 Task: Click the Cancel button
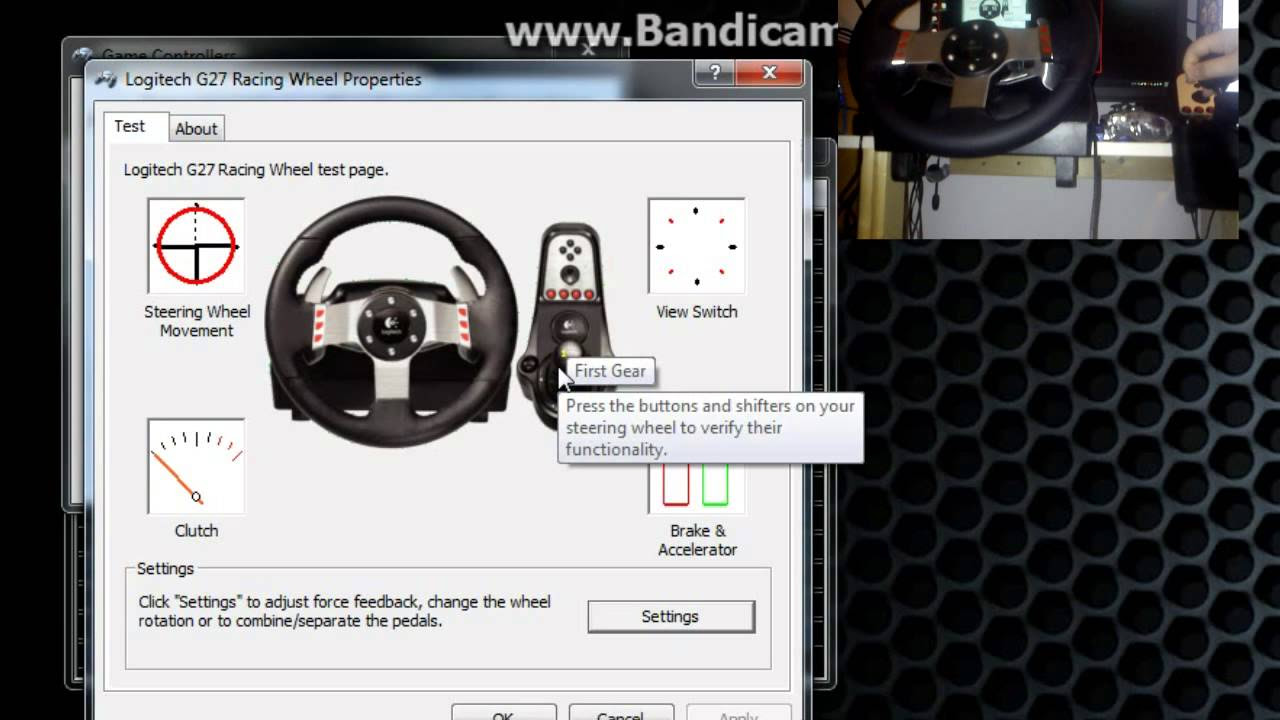tap(620, 712)
